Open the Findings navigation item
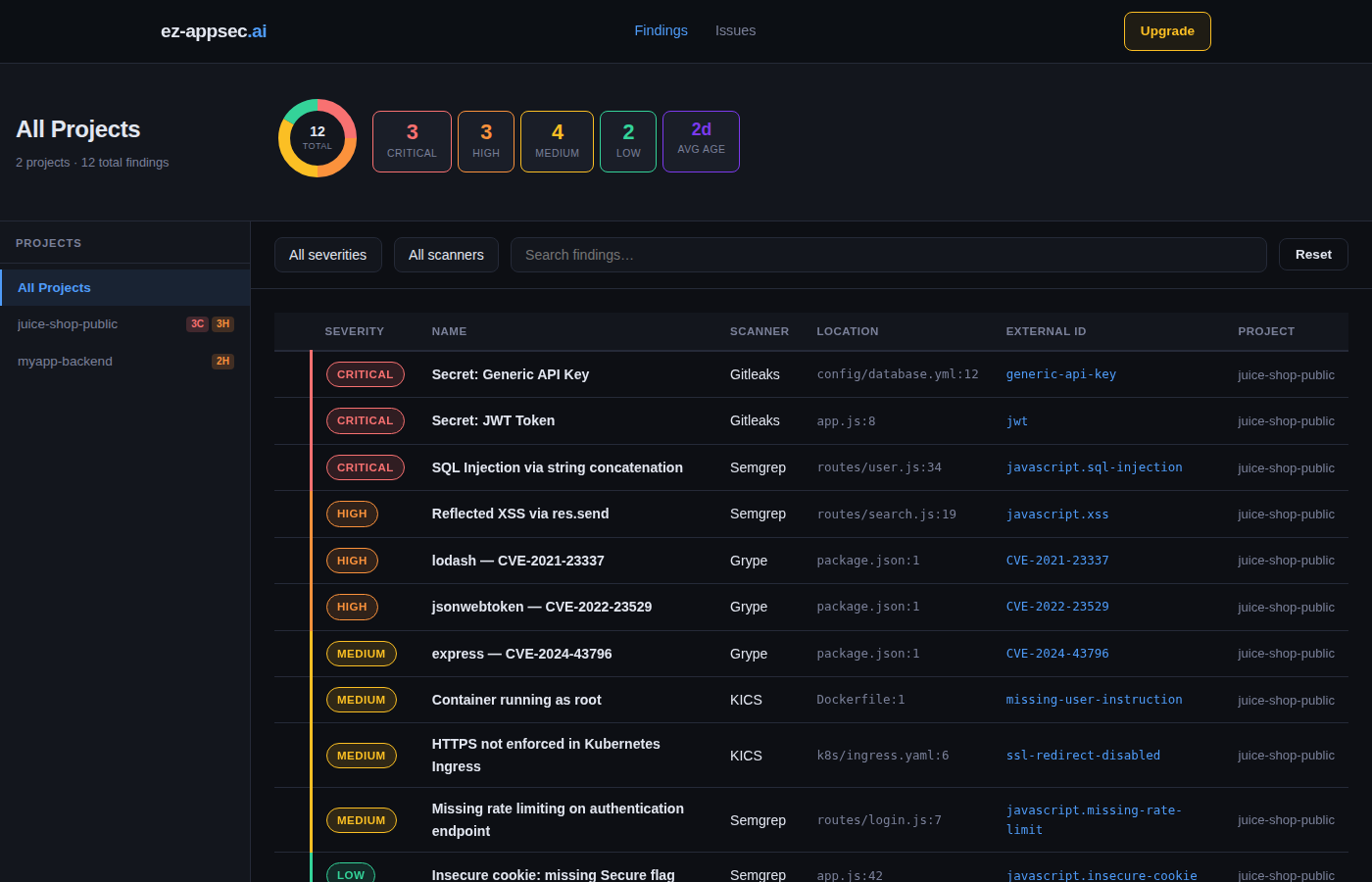 click(661, 30)
